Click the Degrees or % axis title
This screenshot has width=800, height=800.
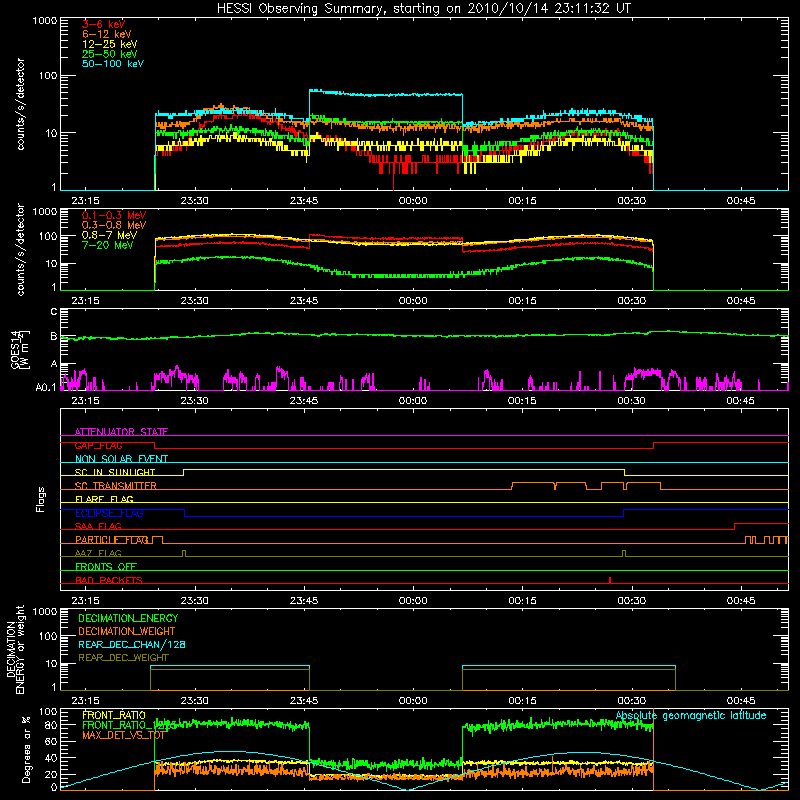26,749
